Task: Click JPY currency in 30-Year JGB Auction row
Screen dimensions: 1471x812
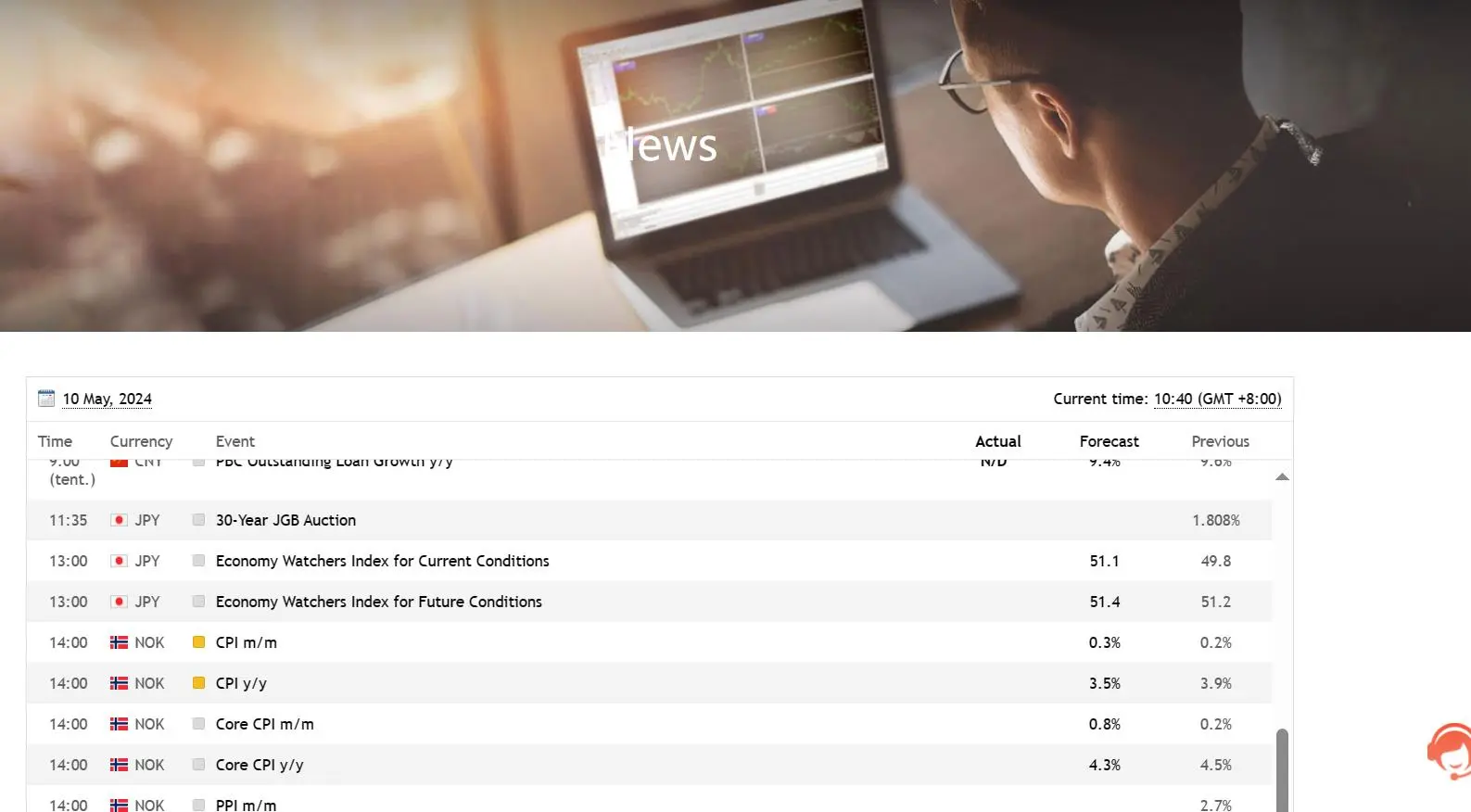Action: point(147,520)
